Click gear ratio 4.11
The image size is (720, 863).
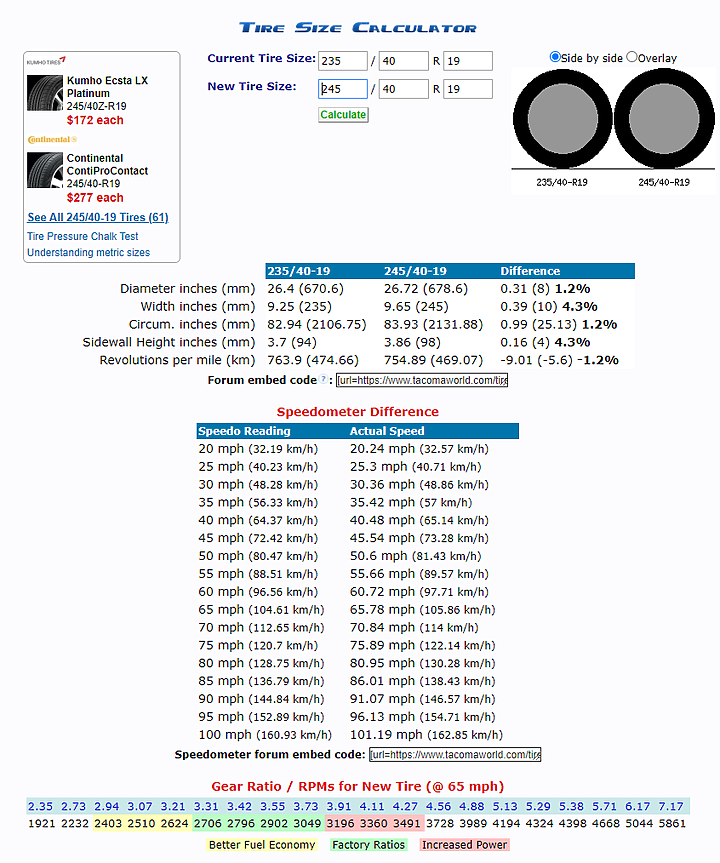click(372, 806)
